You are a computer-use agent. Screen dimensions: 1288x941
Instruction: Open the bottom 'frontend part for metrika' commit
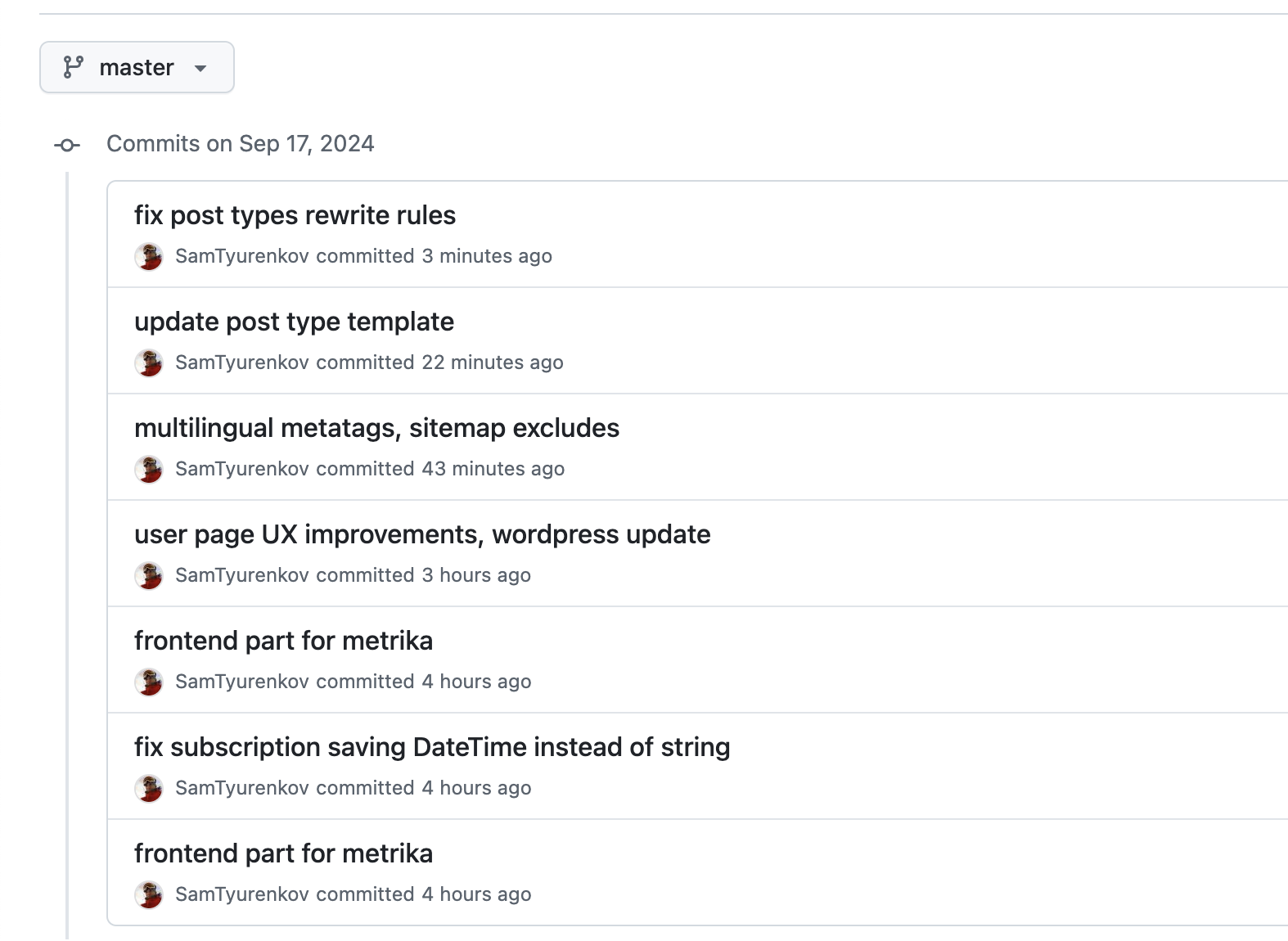tap(283, 853)
